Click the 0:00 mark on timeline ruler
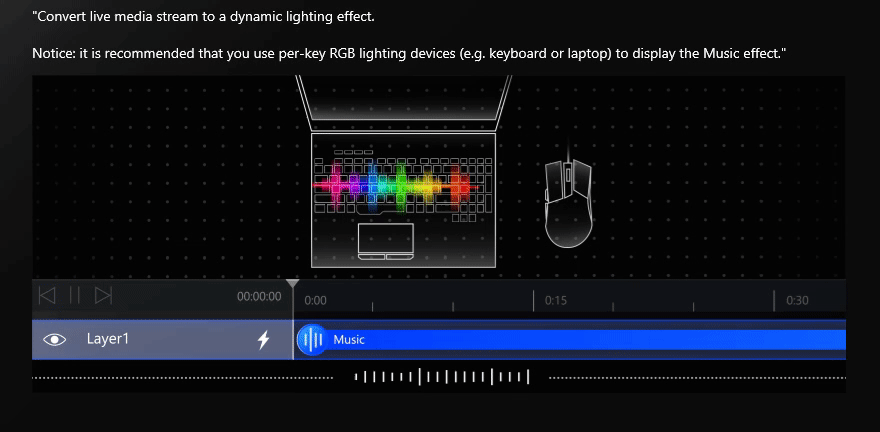880x432 pixels. click(x=315, y=300)
